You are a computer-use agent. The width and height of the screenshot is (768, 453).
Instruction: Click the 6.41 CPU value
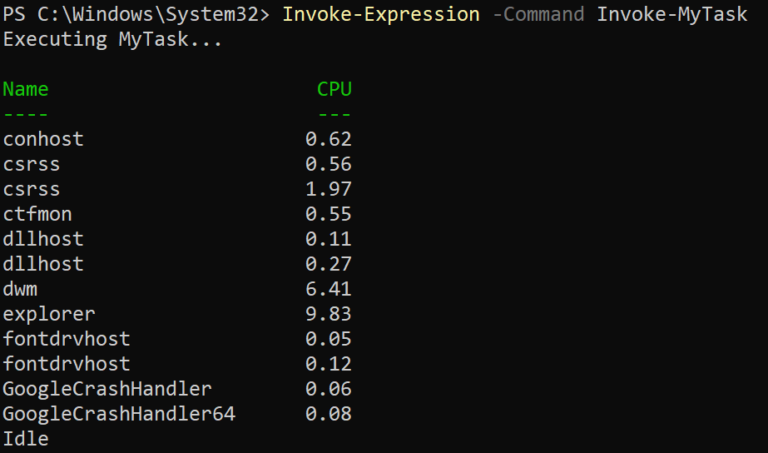click(328, 289)
